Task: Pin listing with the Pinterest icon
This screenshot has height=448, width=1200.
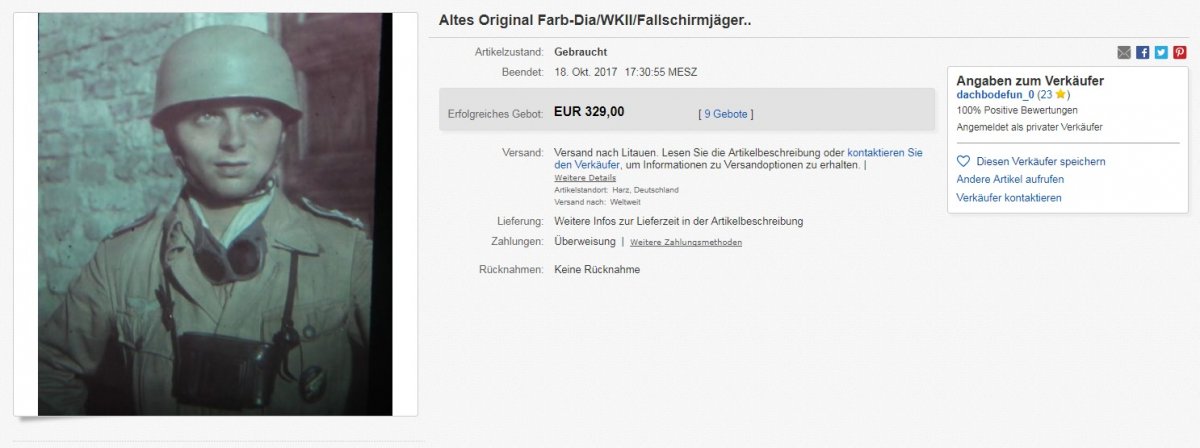Action: click(x=1179, y=53)
